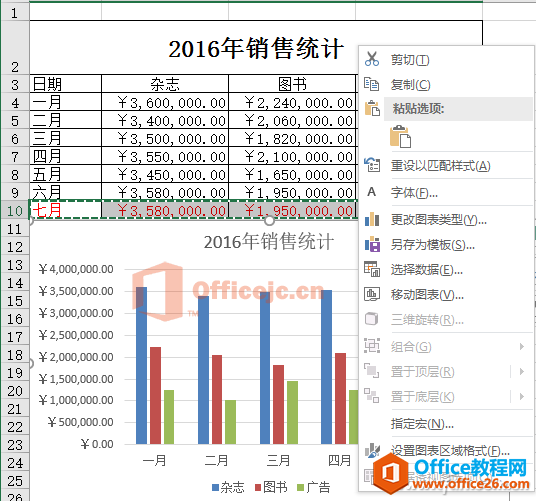Click cell containing 七月
This screenshot has width=536, height=501.
[x=66, y=210]
